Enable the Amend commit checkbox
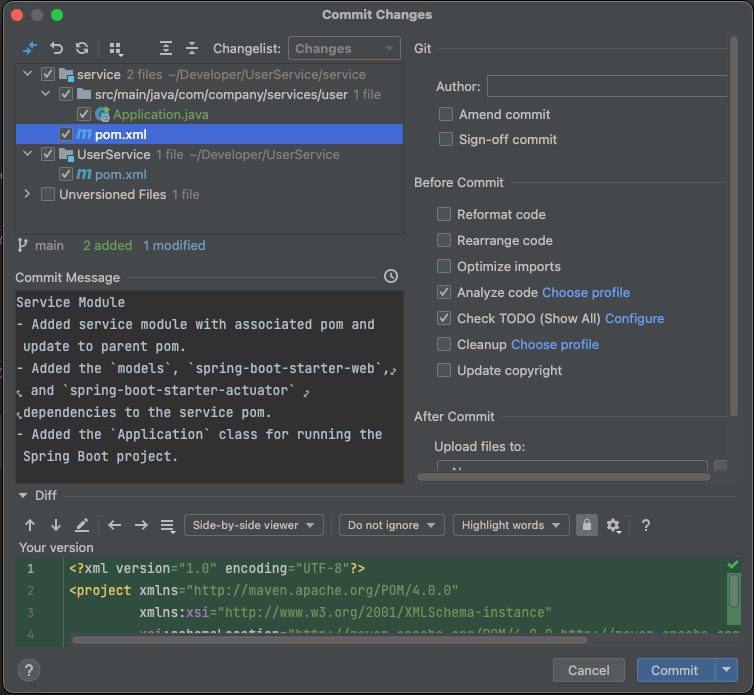This screenshot has height=695, width=754. click(x=446, y=114)
